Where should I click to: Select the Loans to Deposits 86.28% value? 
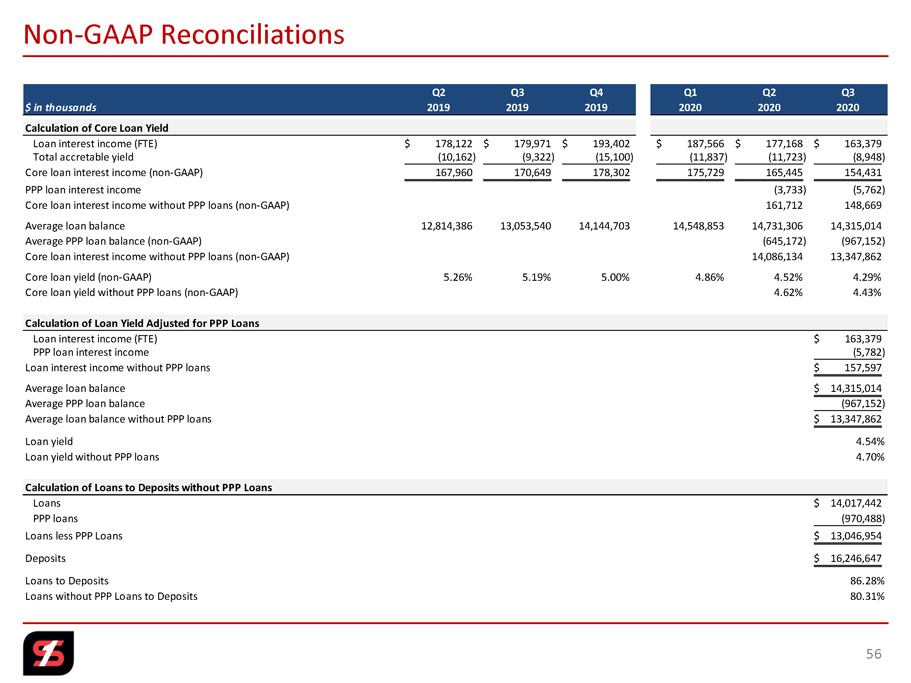pos(867,581)
